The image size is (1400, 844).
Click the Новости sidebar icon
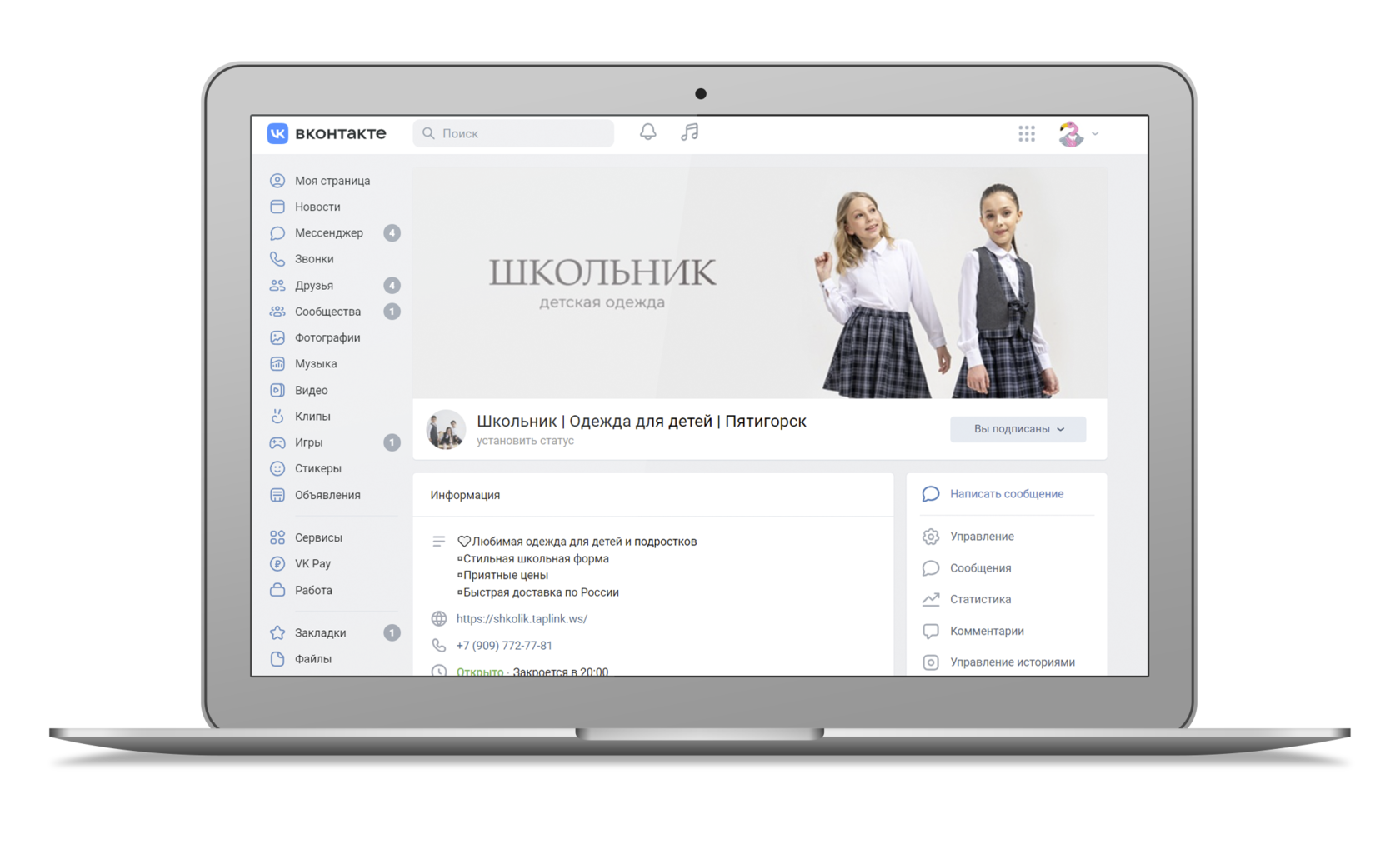[277, 207]
